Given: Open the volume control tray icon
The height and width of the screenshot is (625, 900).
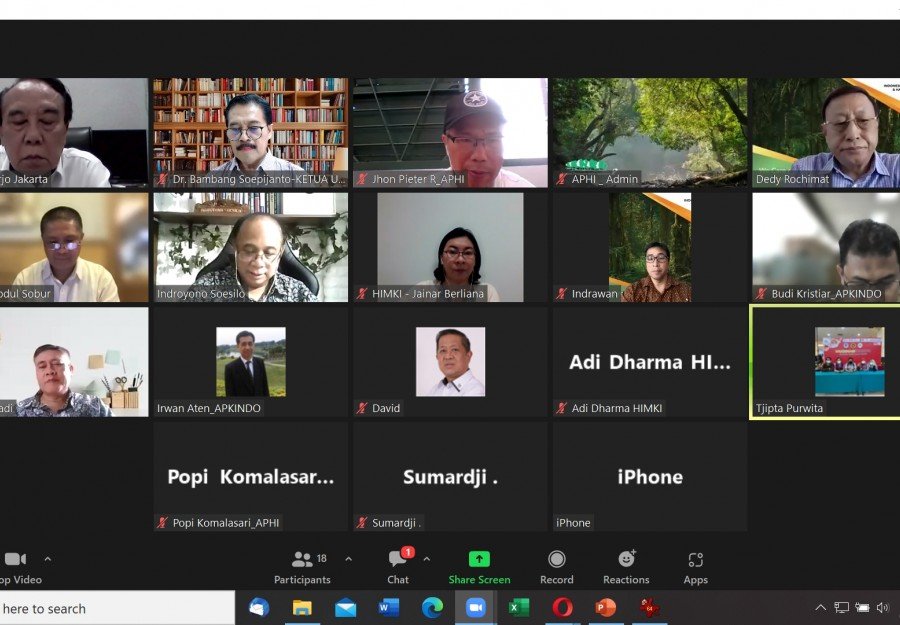Looking at the screenshot, I should pyautogui.click(x=882, y=607).
